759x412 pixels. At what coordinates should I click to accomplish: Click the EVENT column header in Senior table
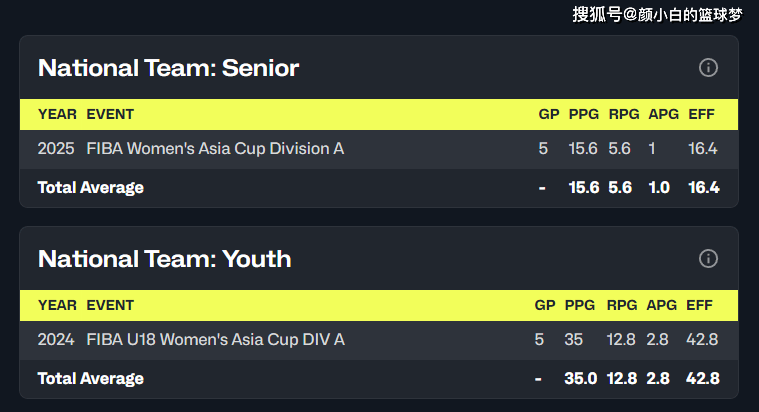point(110,114)
